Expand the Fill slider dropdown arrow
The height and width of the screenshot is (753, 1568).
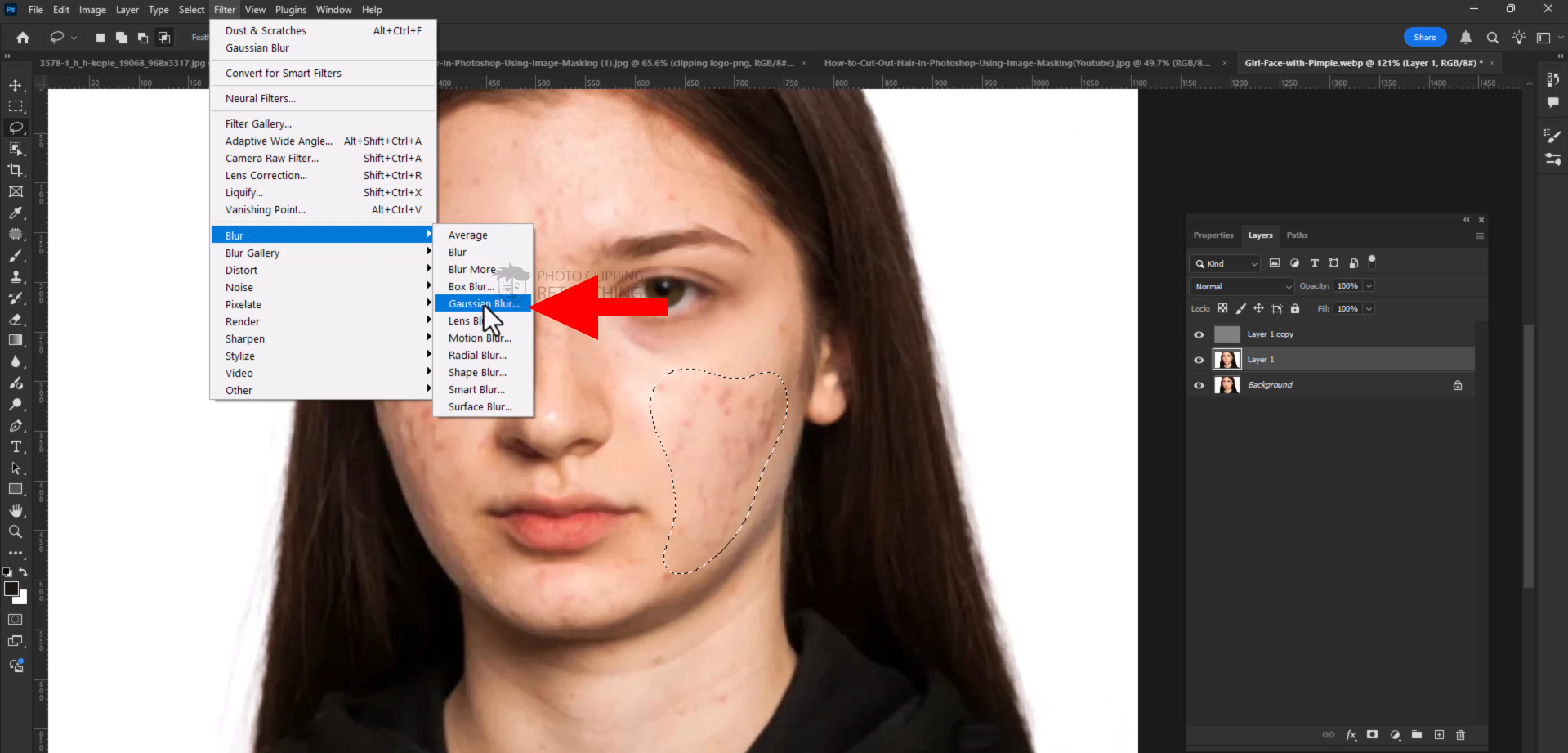(x=1369, y=308)
